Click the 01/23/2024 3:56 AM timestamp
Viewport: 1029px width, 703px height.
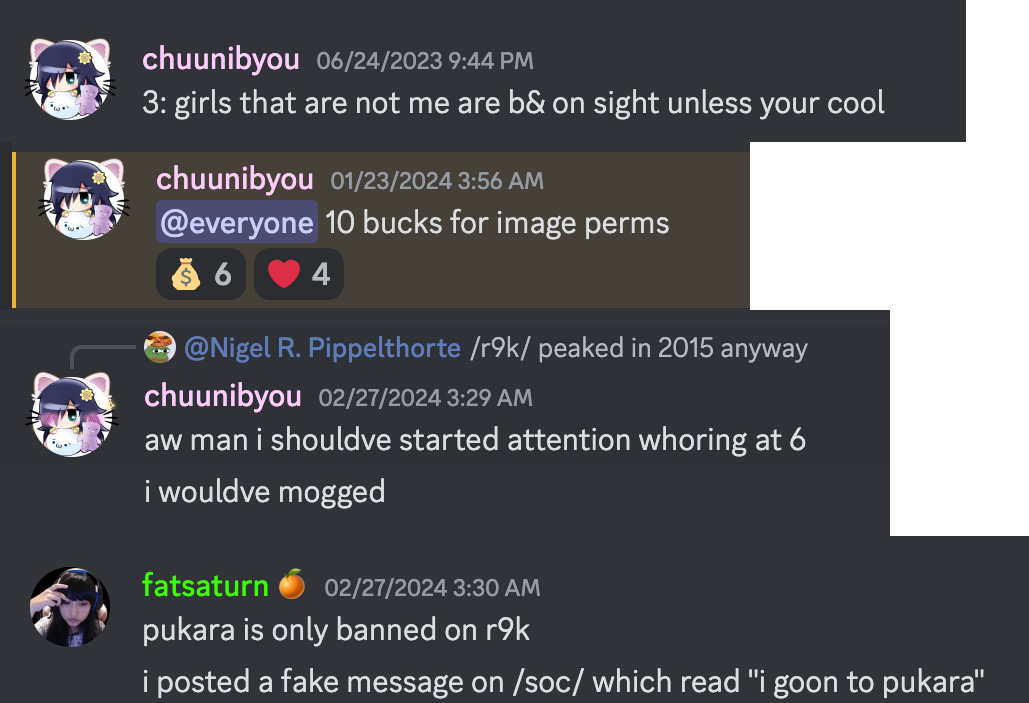[x=437, y=181]
